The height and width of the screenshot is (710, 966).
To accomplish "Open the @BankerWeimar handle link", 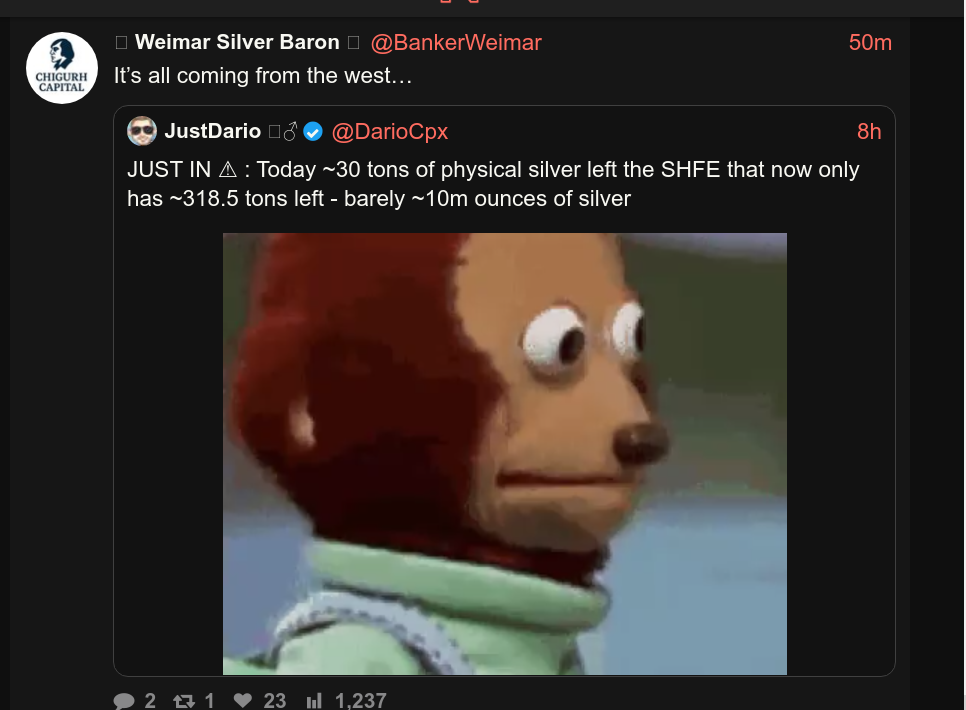I will tap(456, 43).
